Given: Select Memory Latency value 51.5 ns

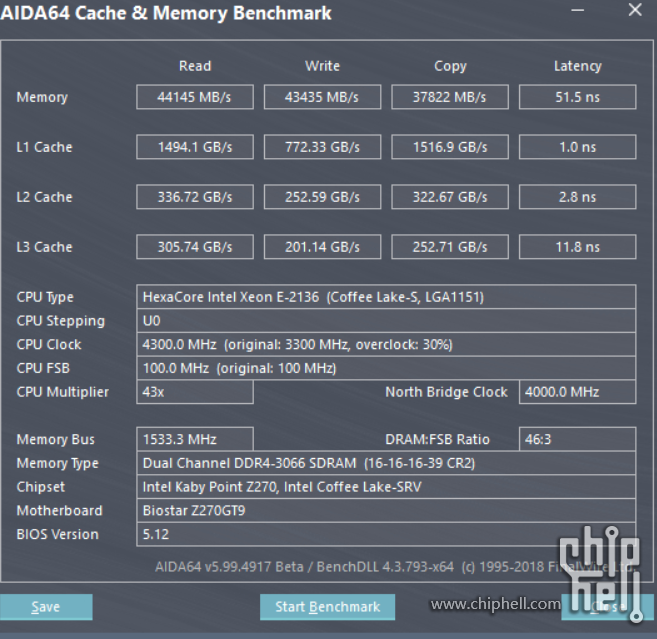Looking at the screenshot, I should (577, 97).
